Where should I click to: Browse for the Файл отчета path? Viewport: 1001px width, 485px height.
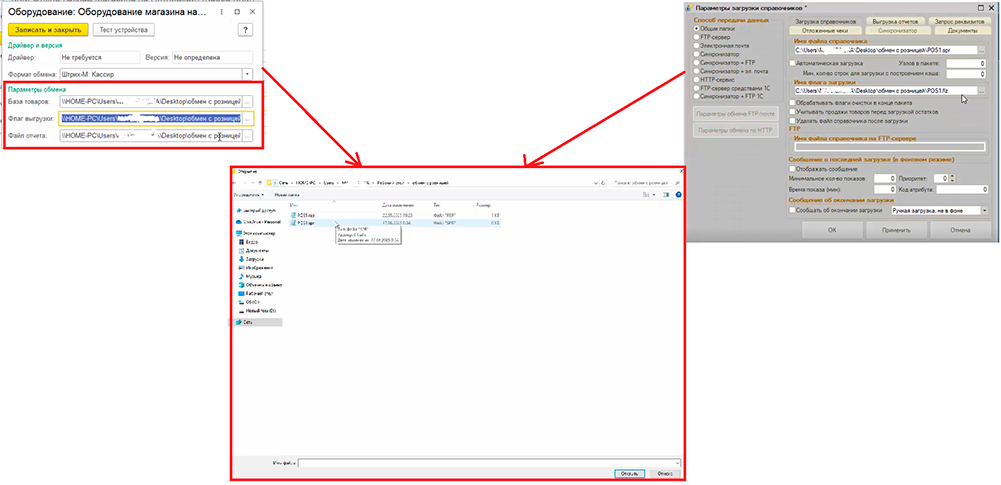tap(248, 135)
